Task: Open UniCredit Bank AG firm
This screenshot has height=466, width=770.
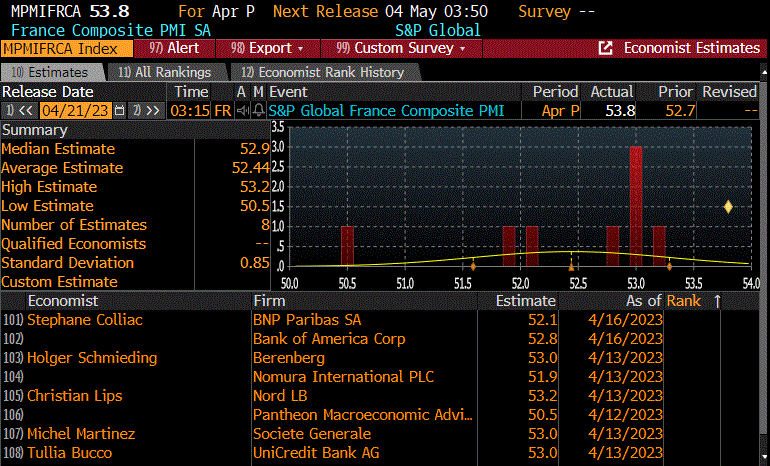Action: (x=316, y=453)
